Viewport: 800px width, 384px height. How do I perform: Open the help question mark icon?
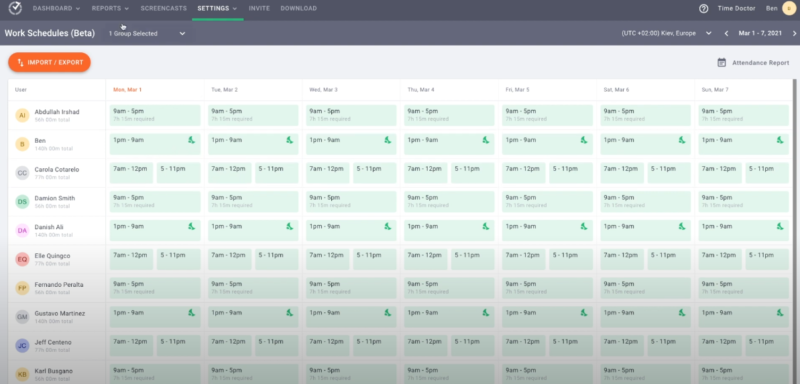tap(704, 9)
